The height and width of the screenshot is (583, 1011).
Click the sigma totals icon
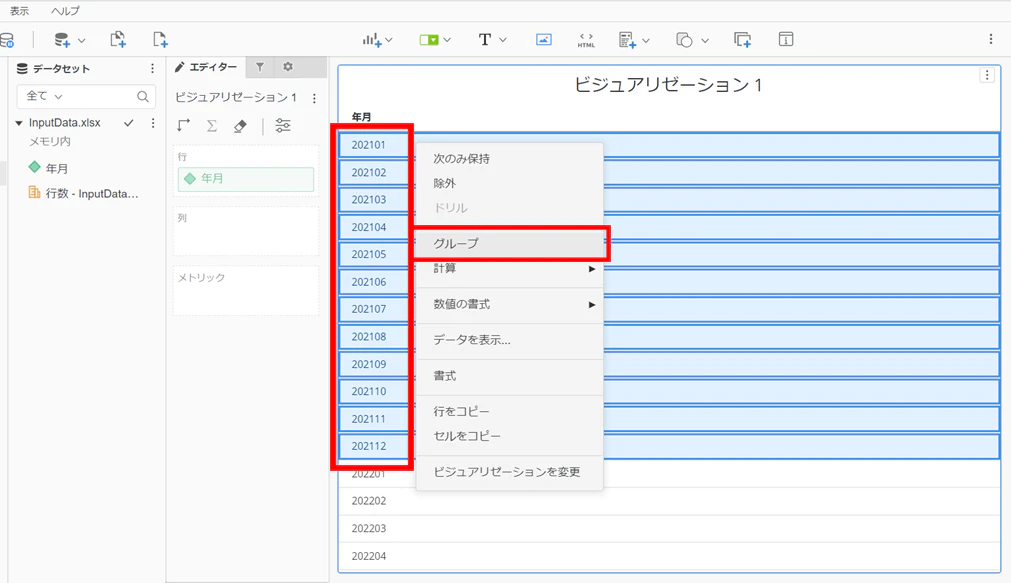(x=211, y=126)
